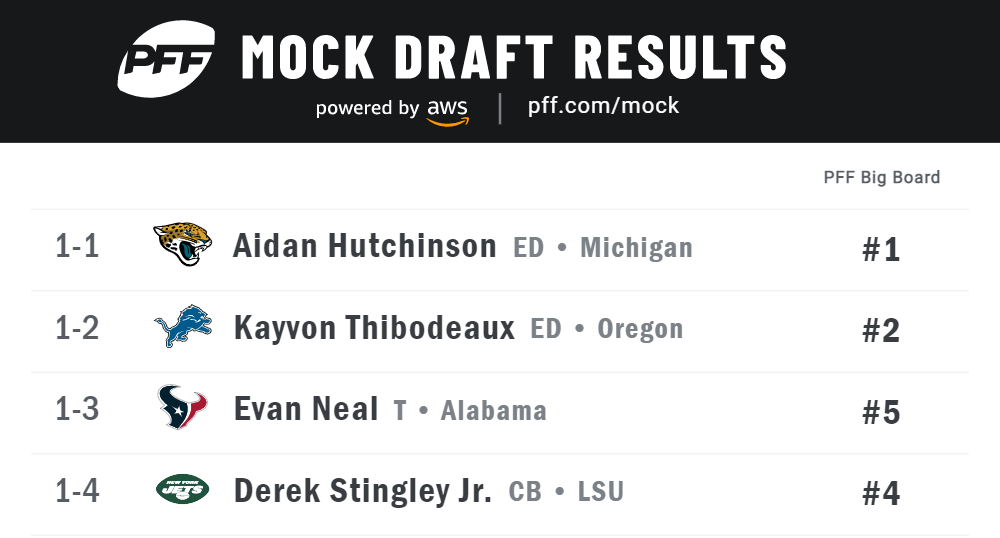Click the Michigan school label
This screenshot has width=1000, height=538.
(x=636, y=248)
